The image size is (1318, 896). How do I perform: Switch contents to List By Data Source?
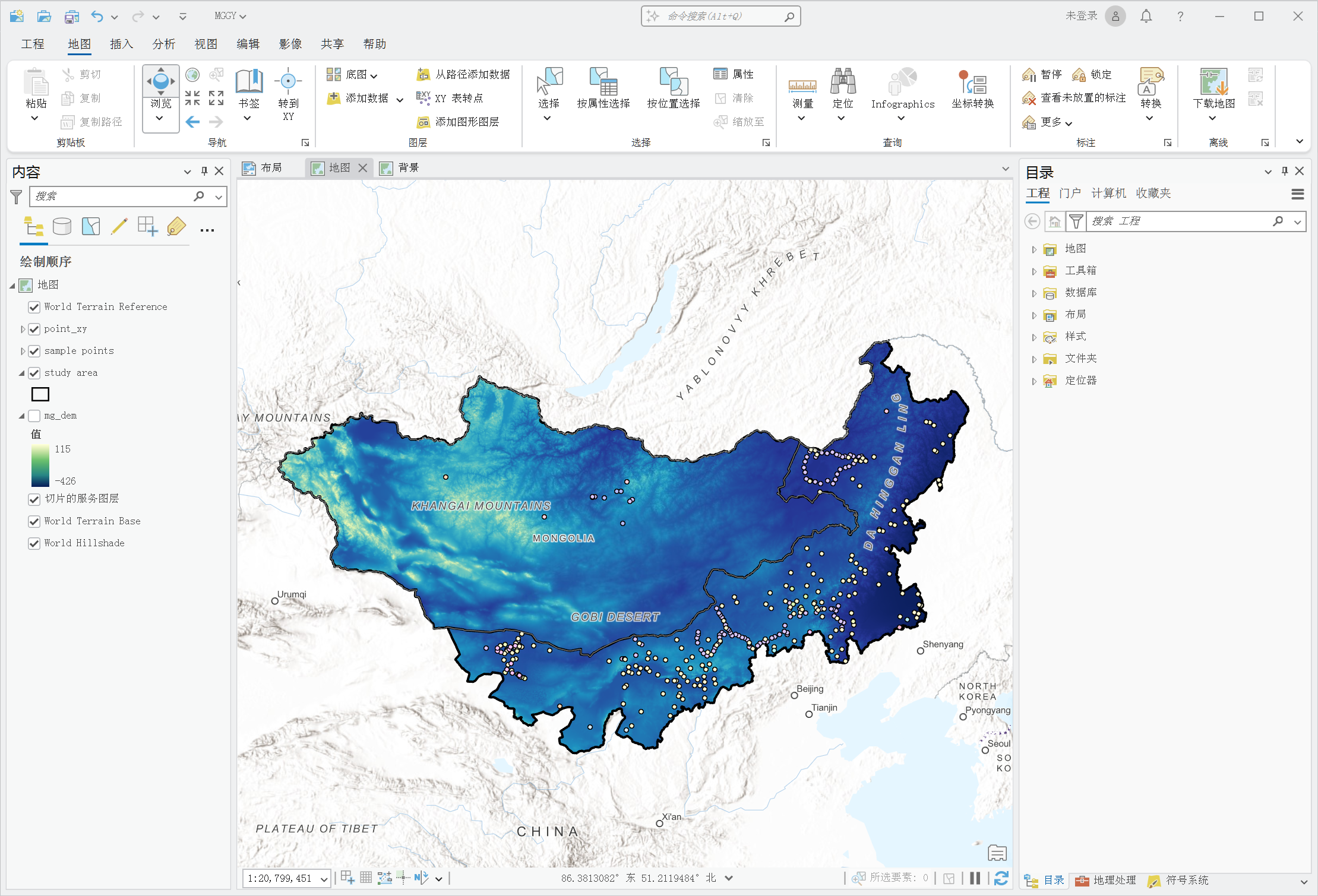(x=62, y=226)
